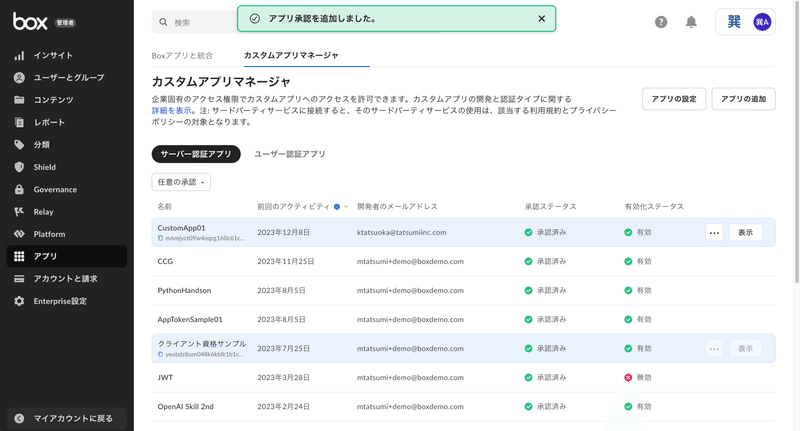Screen dimensions: 800x431
Task: Click the search magnifier icon
Action: coord(163,22)
